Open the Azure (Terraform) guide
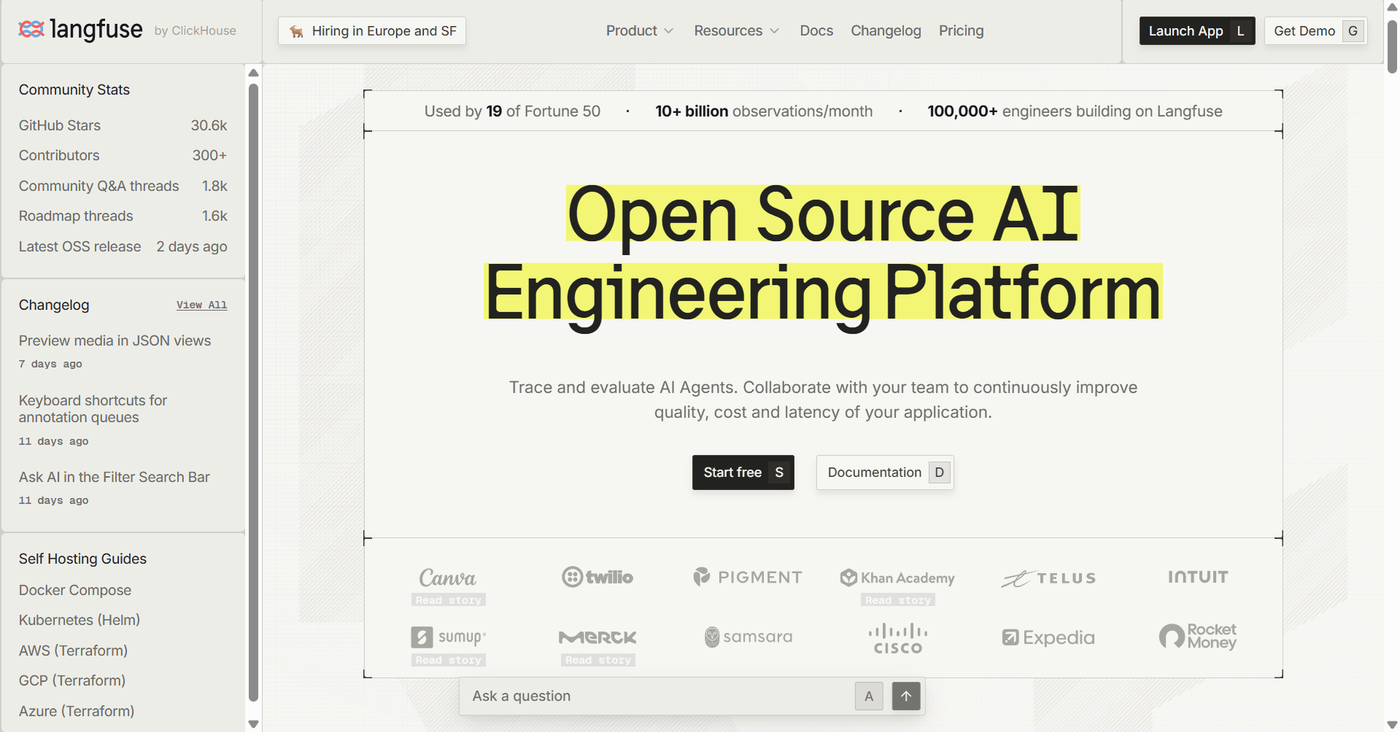 click(76, 711)
